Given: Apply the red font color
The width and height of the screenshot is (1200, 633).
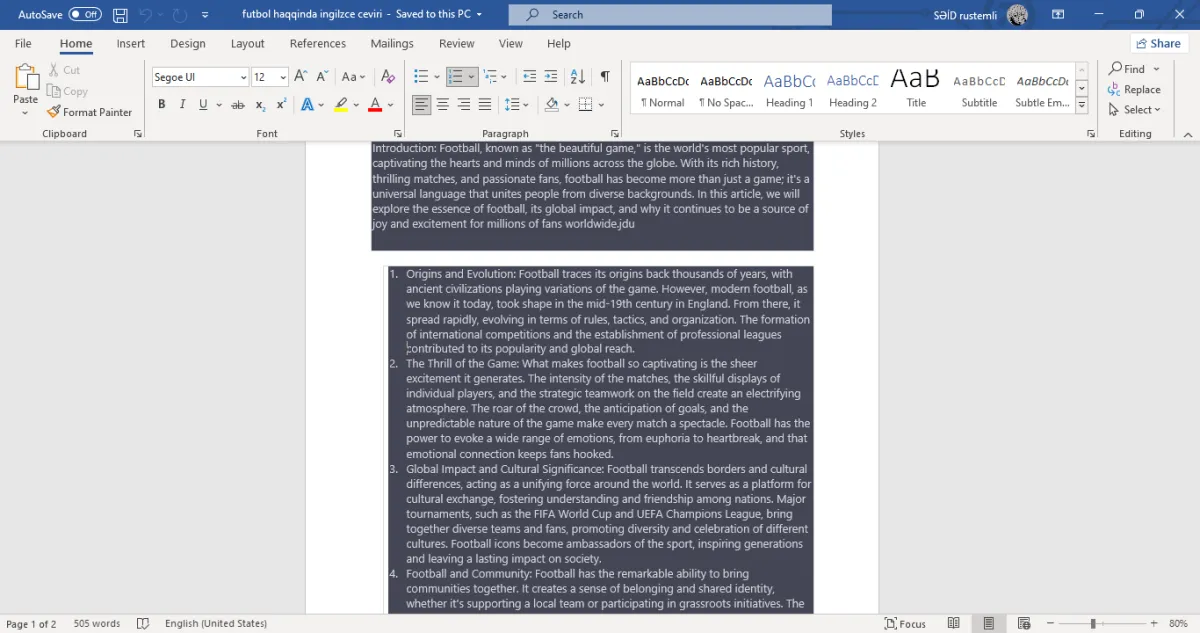Looking at the screenshot, I should [375, 105].
